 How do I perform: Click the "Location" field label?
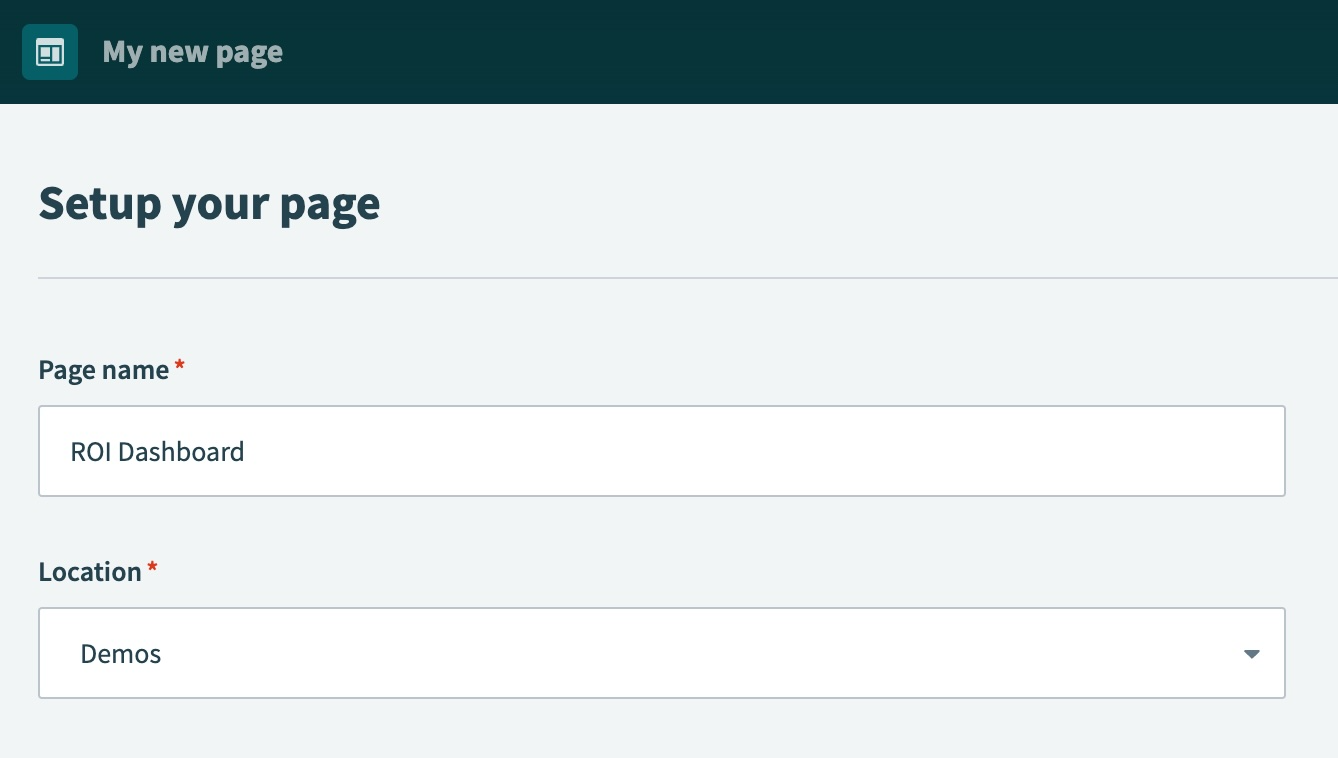(90, 572)
